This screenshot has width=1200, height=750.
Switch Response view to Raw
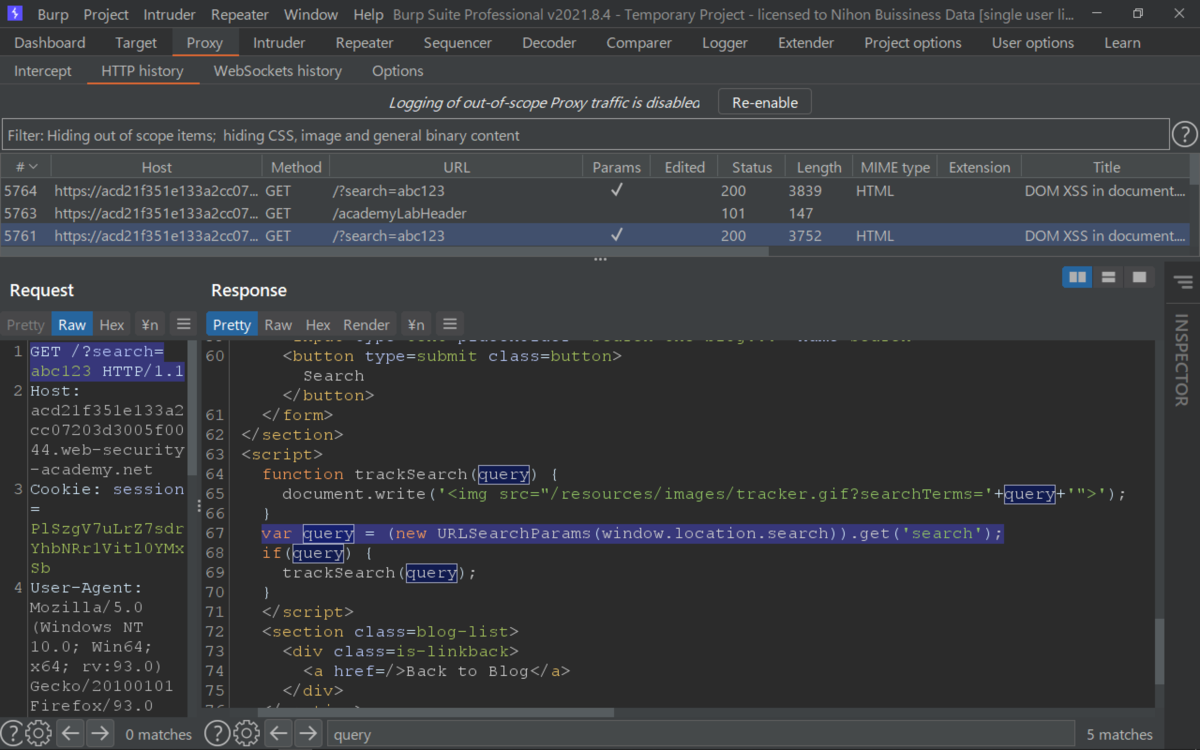coord(278,324)
